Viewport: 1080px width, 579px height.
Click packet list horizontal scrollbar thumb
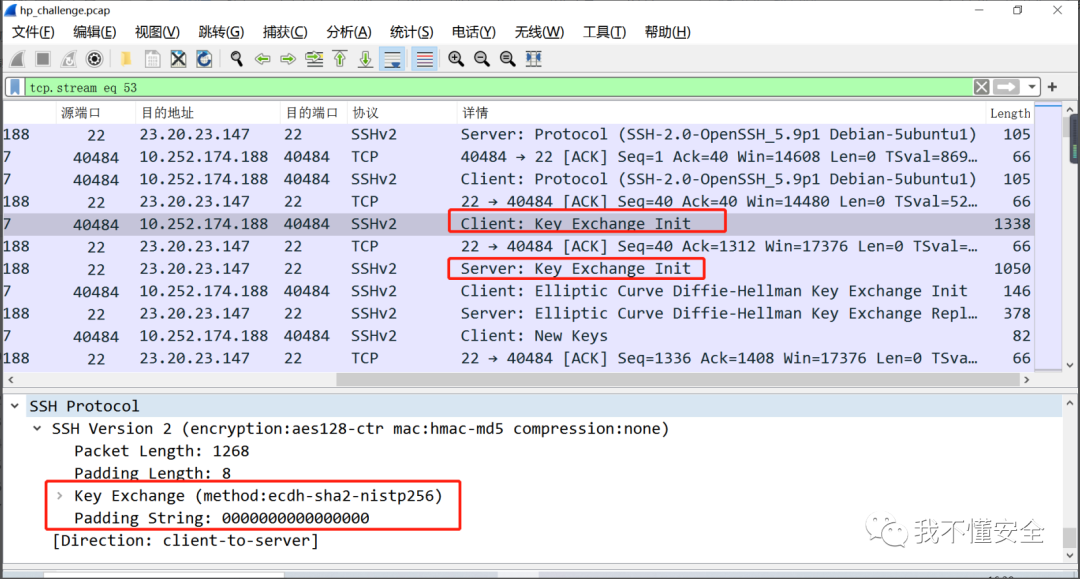click(x=678, y=379)
